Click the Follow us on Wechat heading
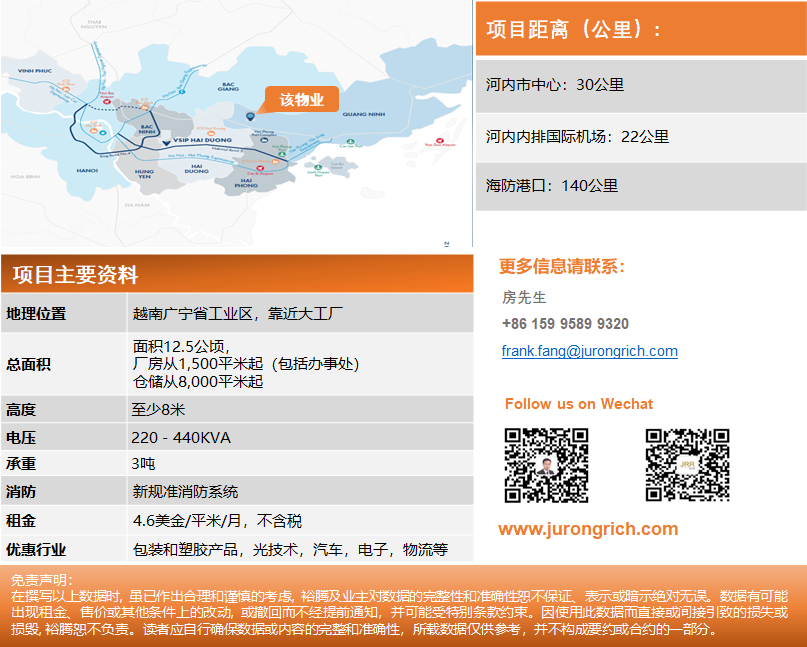The height and width of the screenshot is (647, 807). click(x=578, y=404)
